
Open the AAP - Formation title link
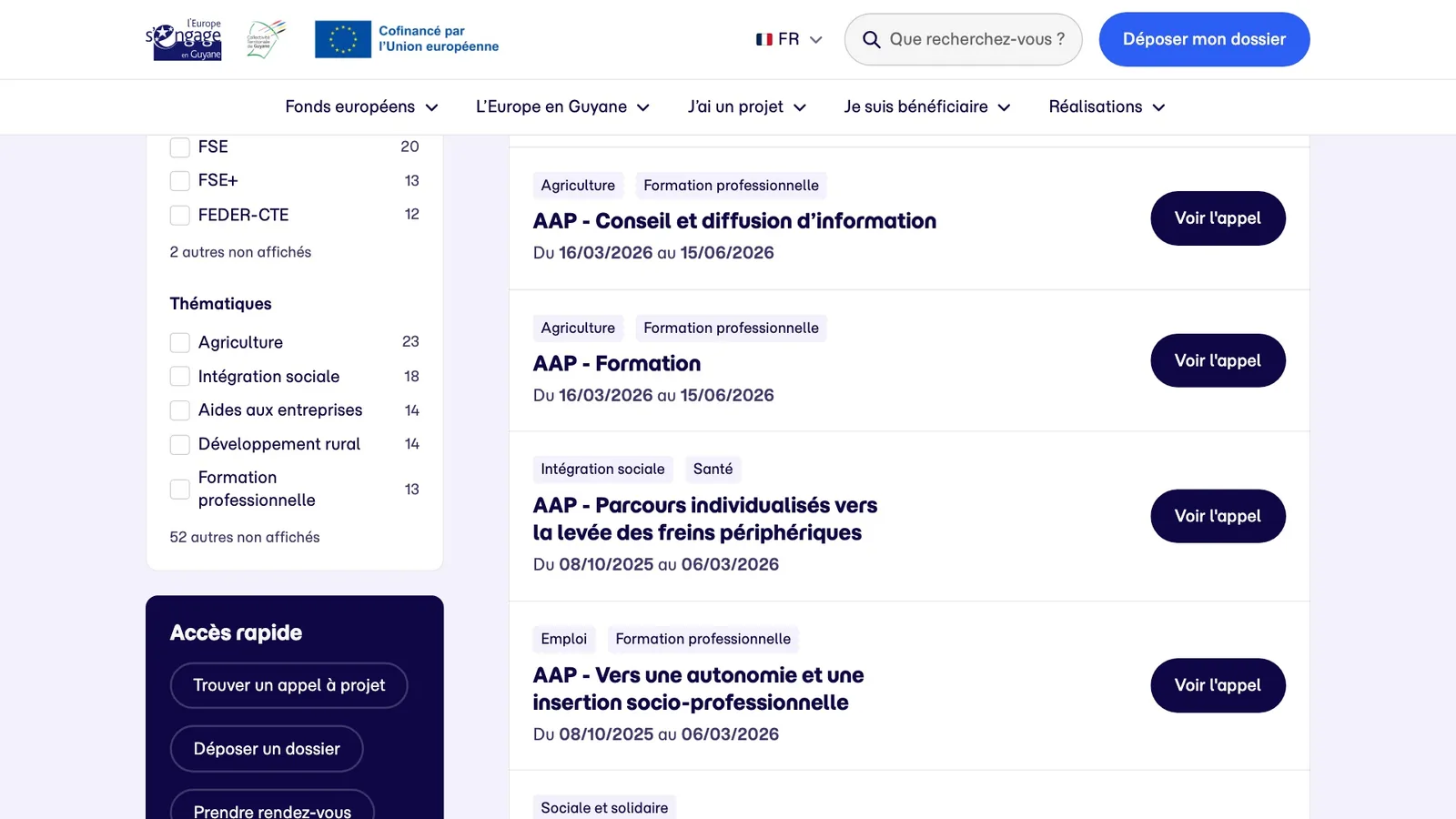pos(617,363)
